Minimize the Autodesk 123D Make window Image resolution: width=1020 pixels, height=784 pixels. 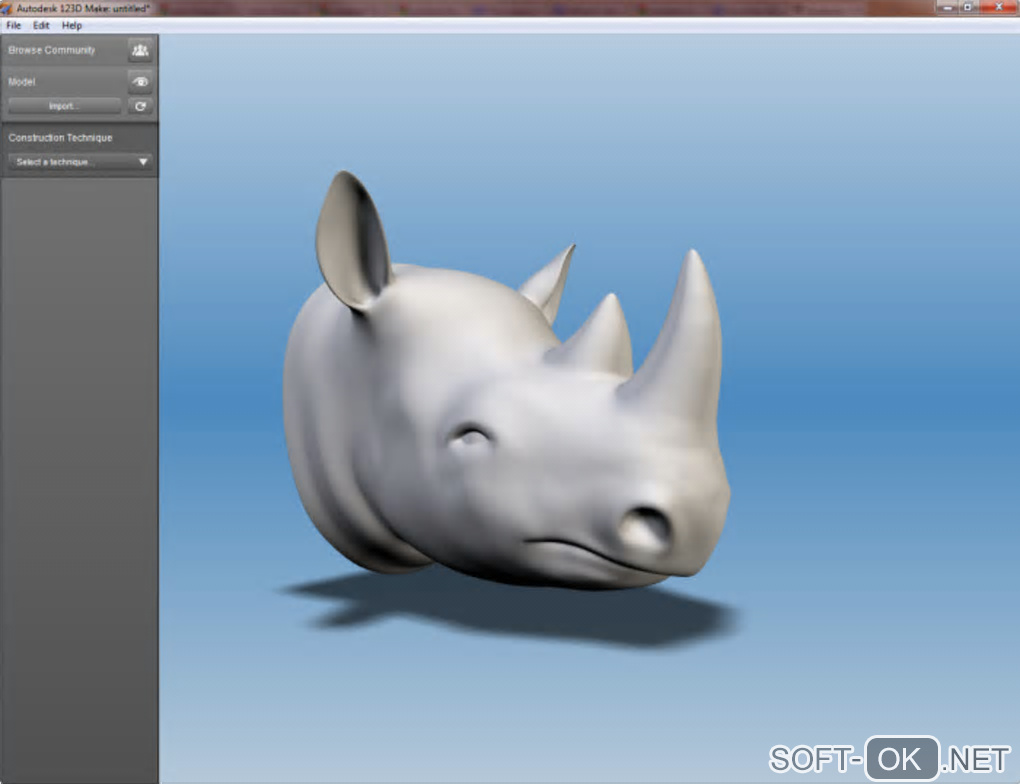(x=948, y=7)
